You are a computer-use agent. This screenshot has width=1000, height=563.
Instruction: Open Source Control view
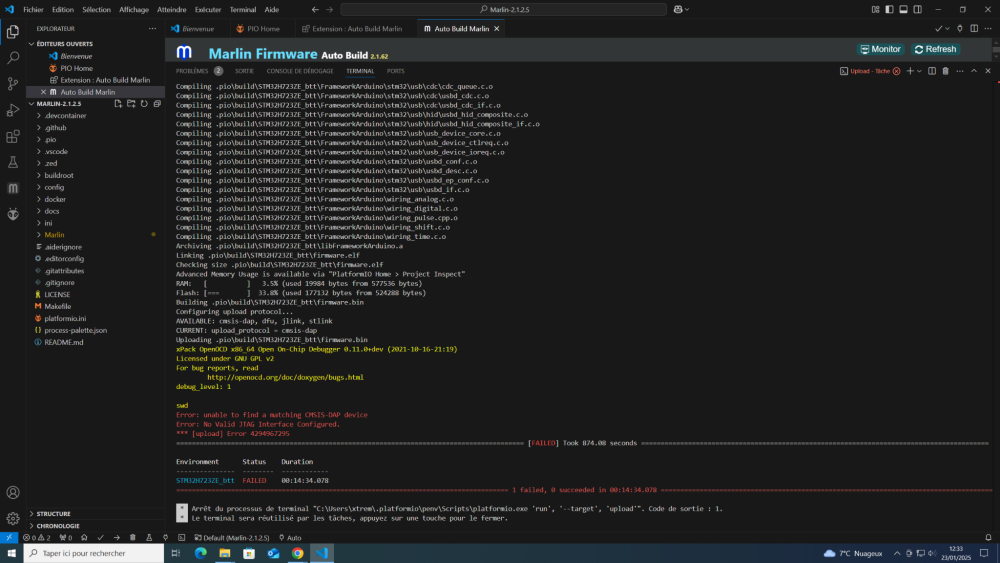(13, 84)
